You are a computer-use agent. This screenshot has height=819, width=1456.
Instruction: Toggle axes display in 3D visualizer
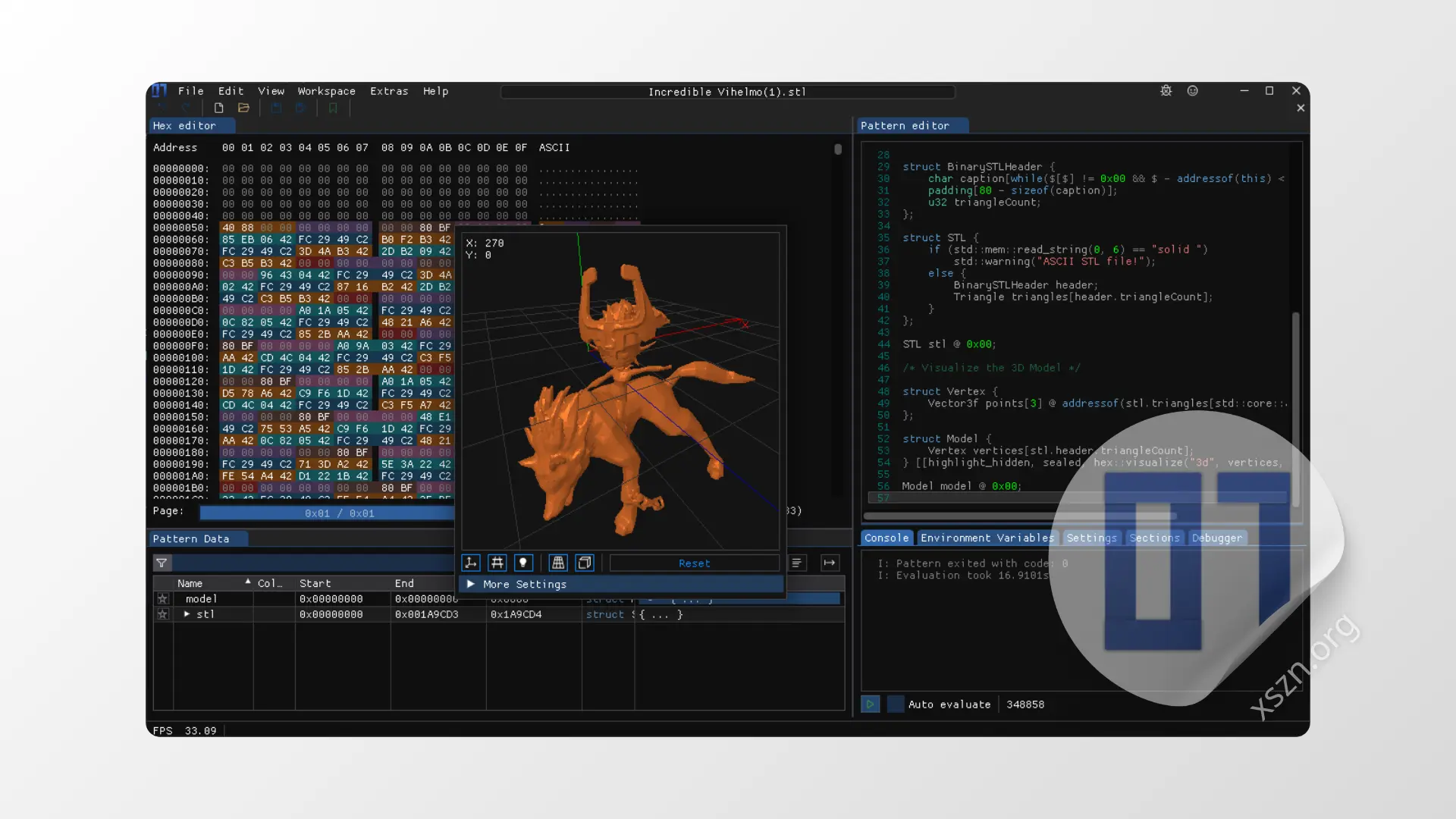[471, 563]
